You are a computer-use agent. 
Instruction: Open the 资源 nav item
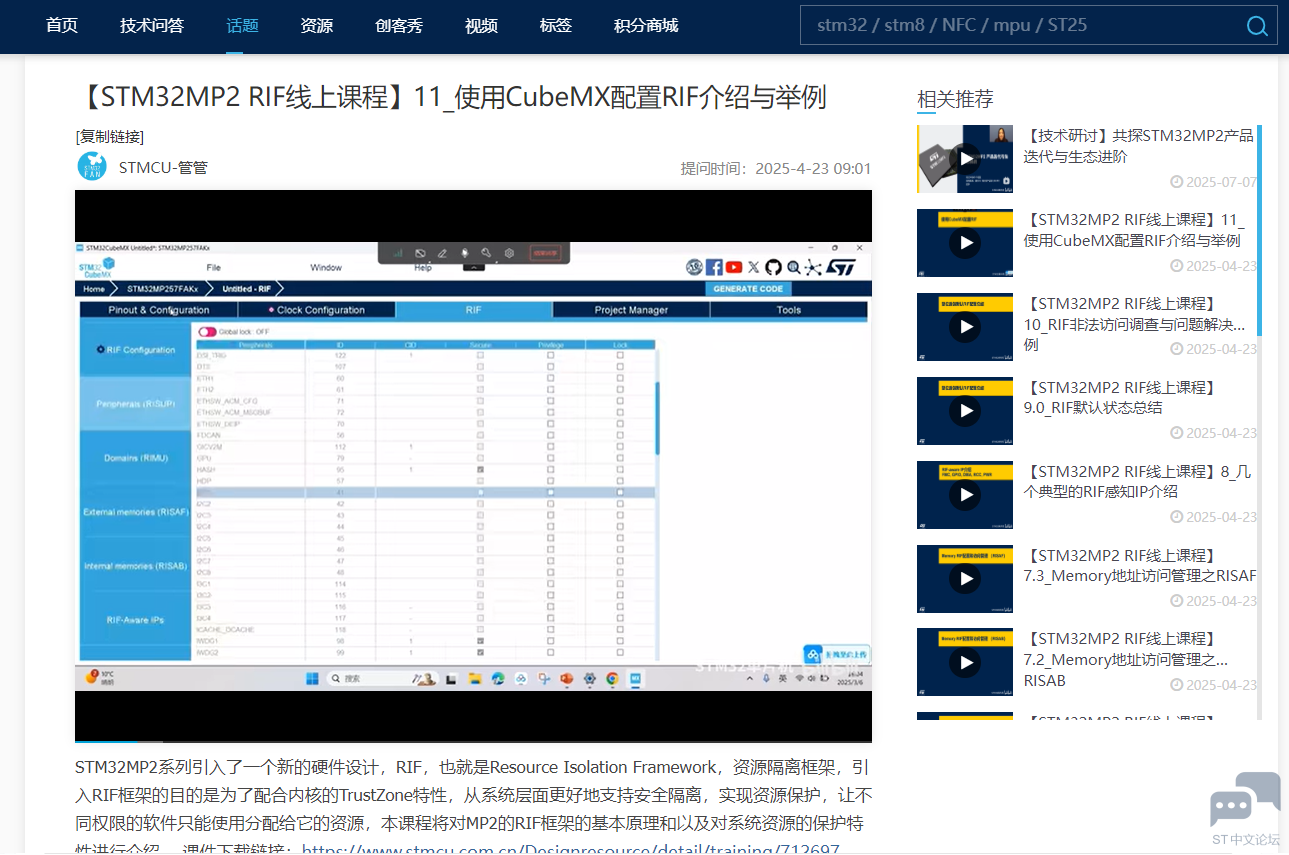pyautogui.click(x=317, y=26)
